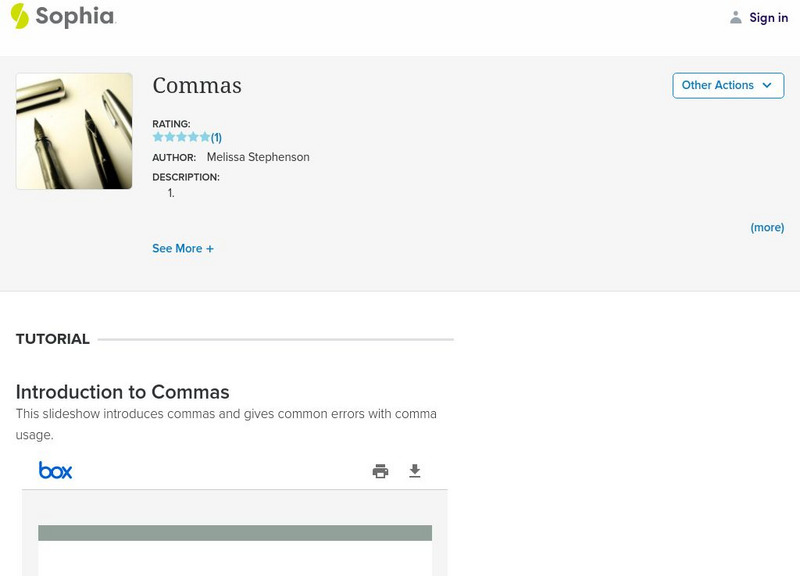Click the first rating star
800x576 pixels.
tap(158, 137)
